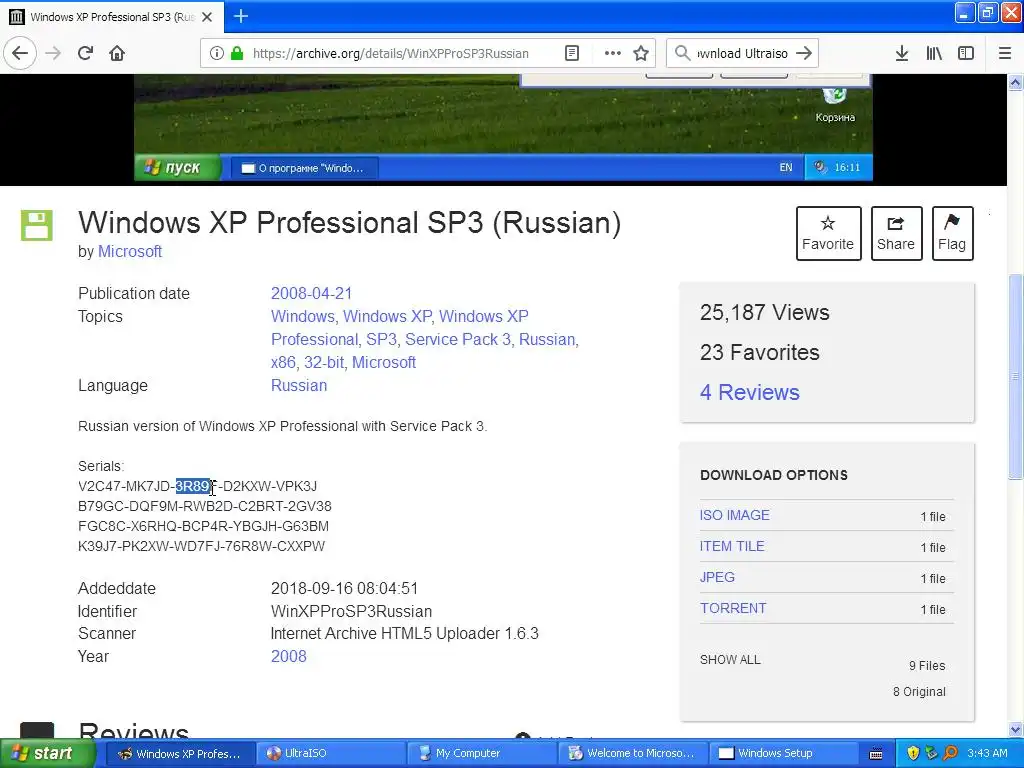This screenshot has width=1024, height=768.
Task: Open the Firefox hamburger menu
Action: 1004,53
